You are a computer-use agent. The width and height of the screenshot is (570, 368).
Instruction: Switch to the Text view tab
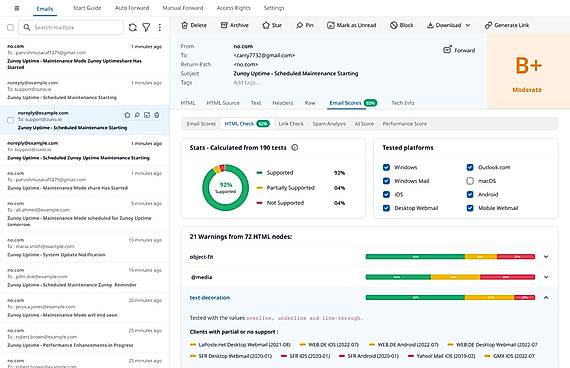coord(256,103)
